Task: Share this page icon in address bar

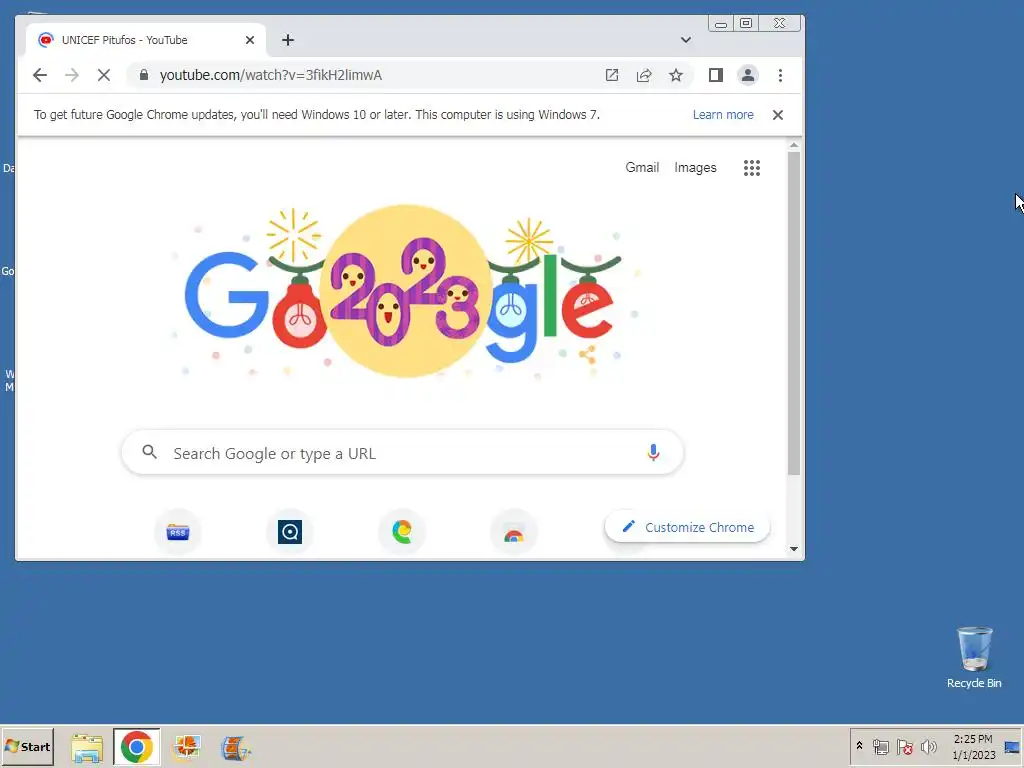Action: click(x=644, y=75)
